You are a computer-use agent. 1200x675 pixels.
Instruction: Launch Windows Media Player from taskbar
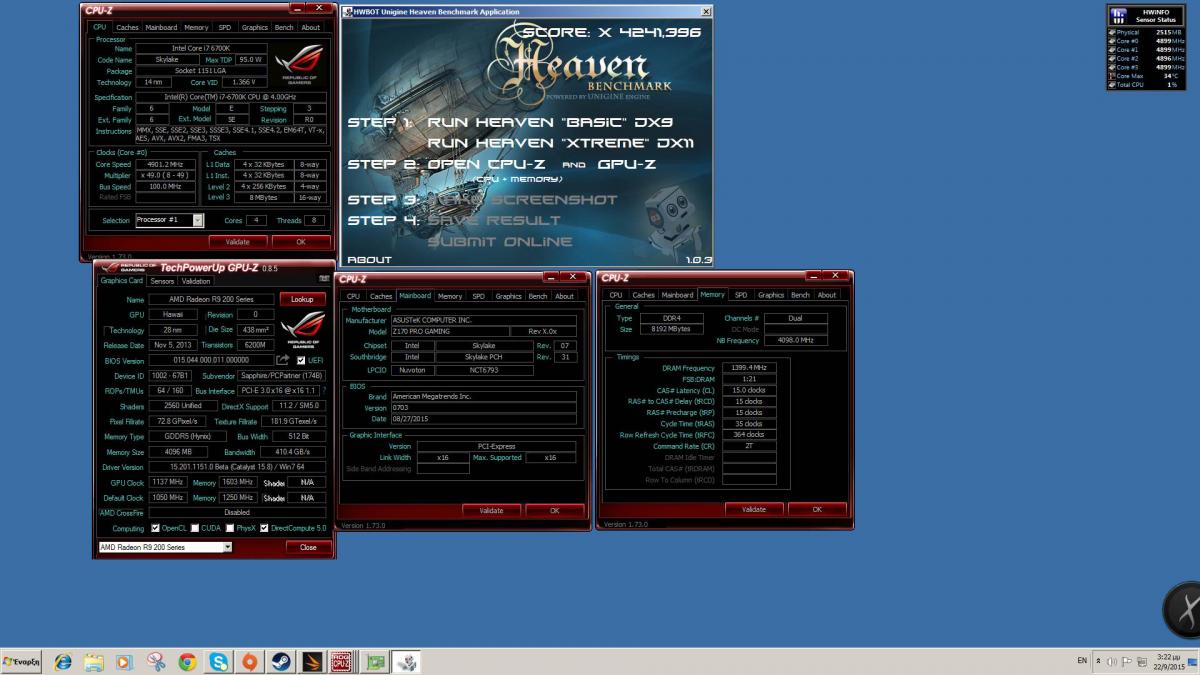point(124,662)
